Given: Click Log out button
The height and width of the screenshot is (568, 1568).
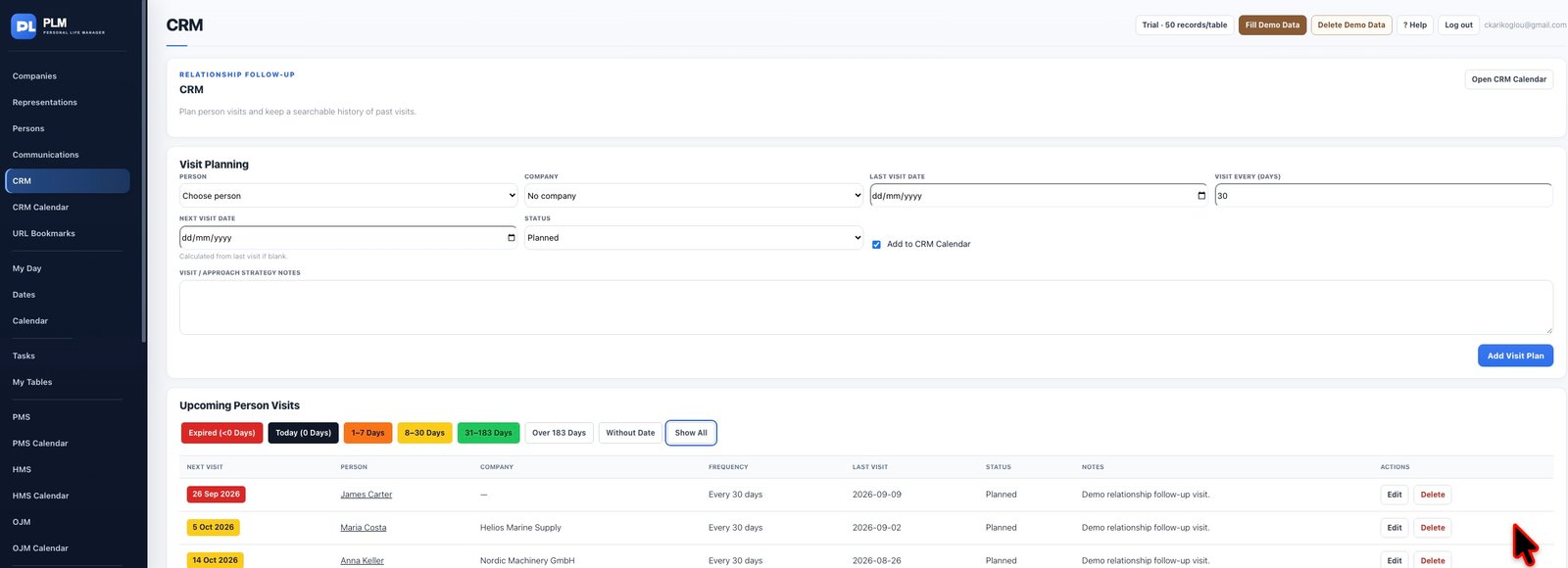Looking at the screenshot, I should [x=1458, y=25].
